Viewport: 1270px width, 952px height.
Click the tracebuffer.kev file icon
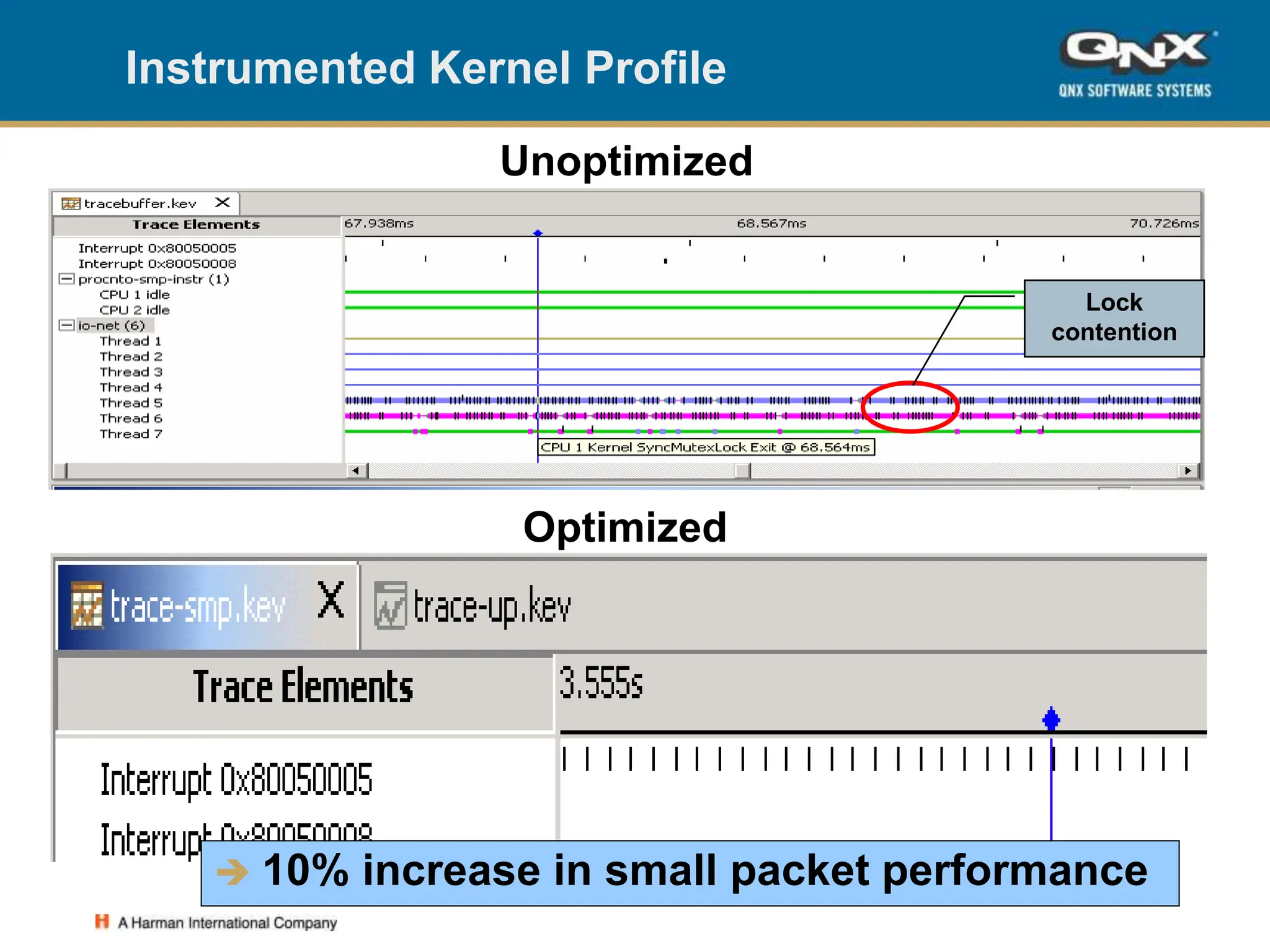click(x=71, y=204)
